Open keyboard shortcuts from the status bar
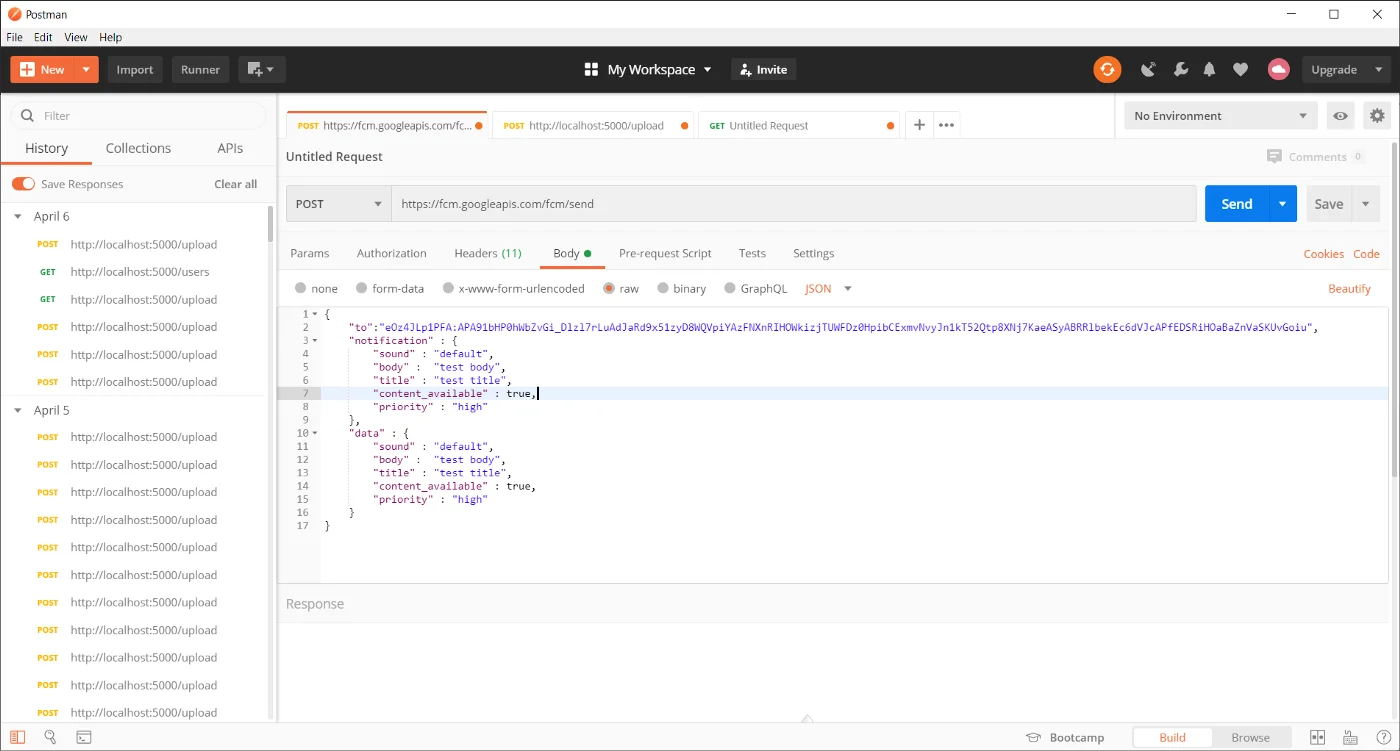The width and height of the screenshot is (1400, 751). click(1350, 737)
